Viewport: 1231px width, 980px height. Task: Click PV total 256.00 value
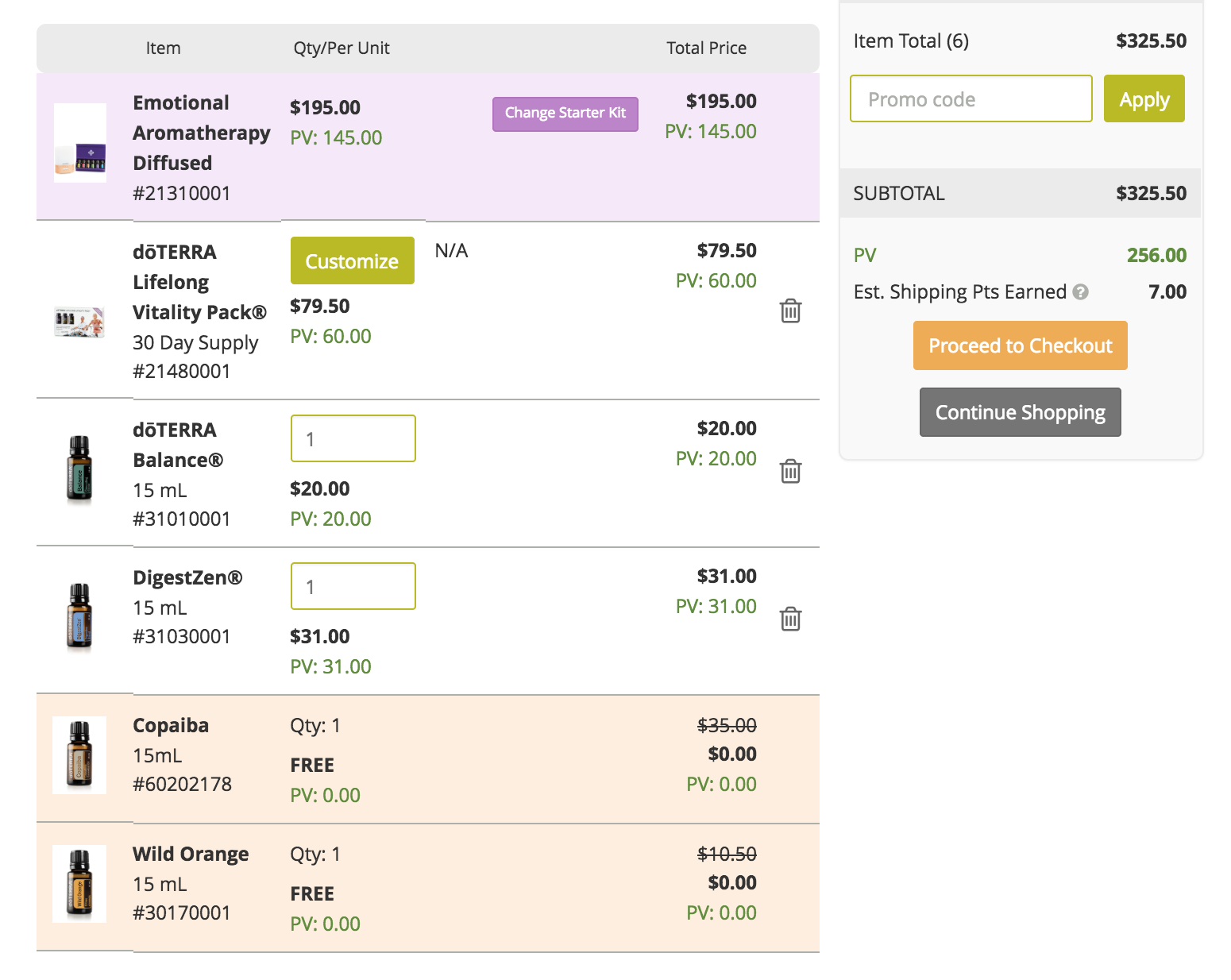point(1156,255)
